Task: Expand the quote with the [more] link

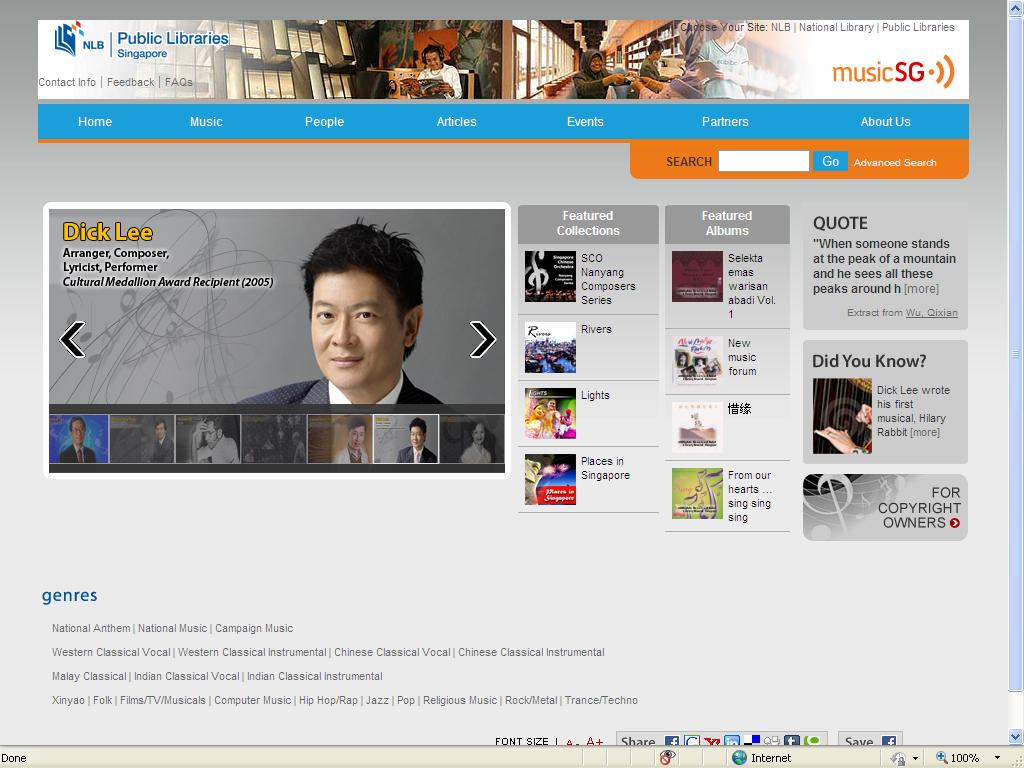Action: coord(921,289)
